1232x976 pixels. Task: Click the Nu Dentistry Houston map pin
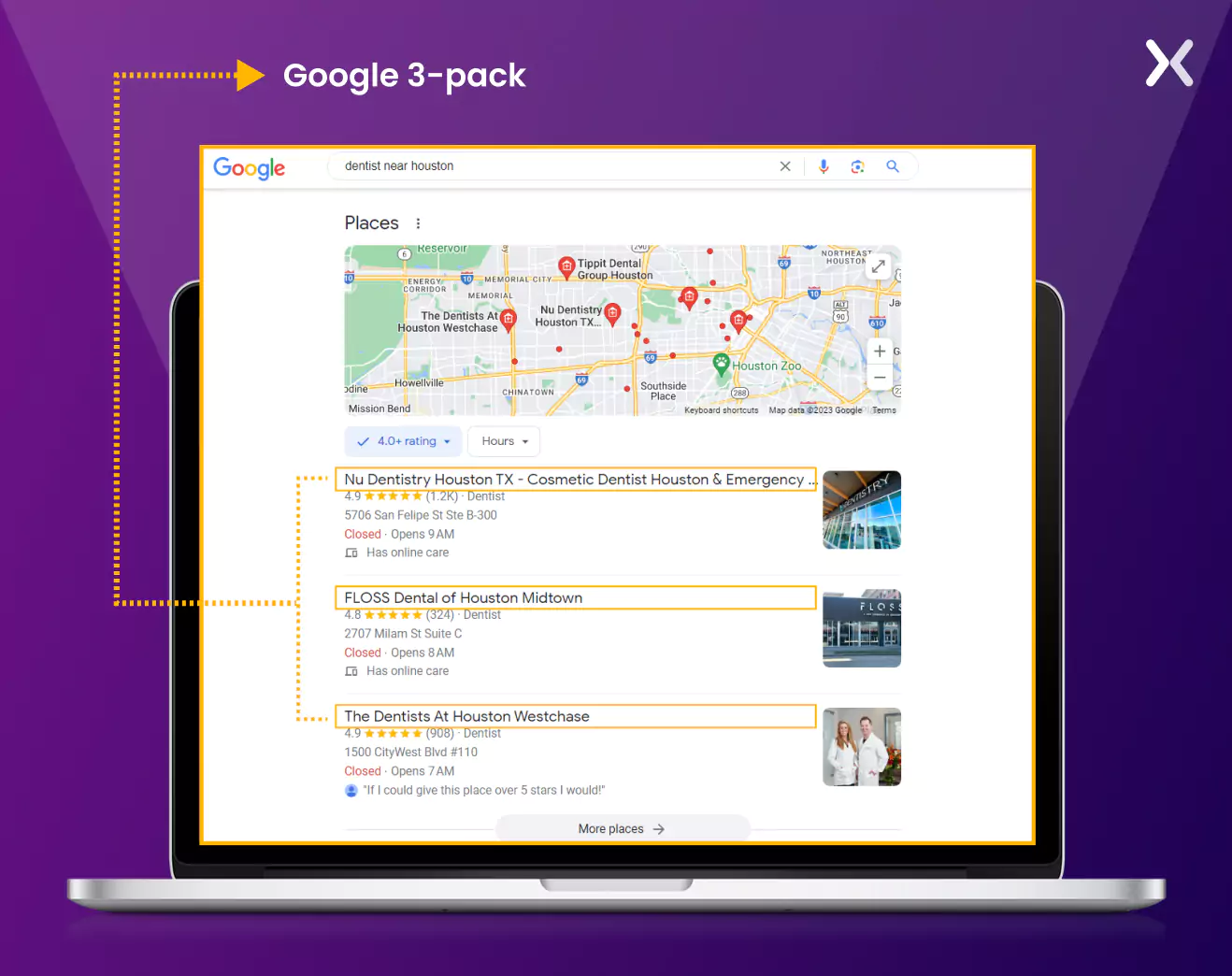(x=612, y=314)
